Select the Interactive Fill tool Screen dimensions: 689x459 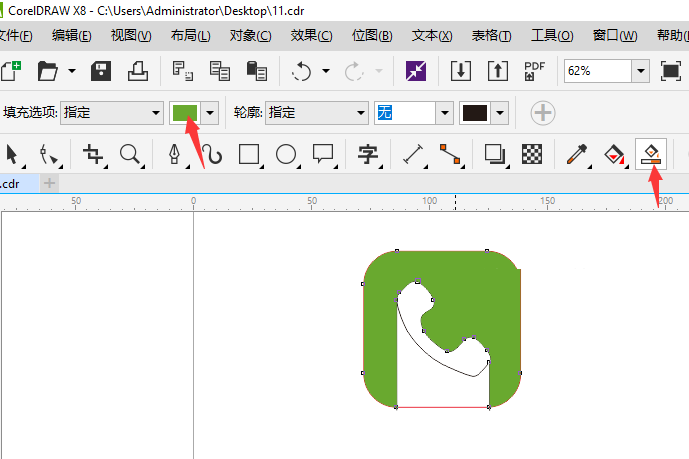614,155
